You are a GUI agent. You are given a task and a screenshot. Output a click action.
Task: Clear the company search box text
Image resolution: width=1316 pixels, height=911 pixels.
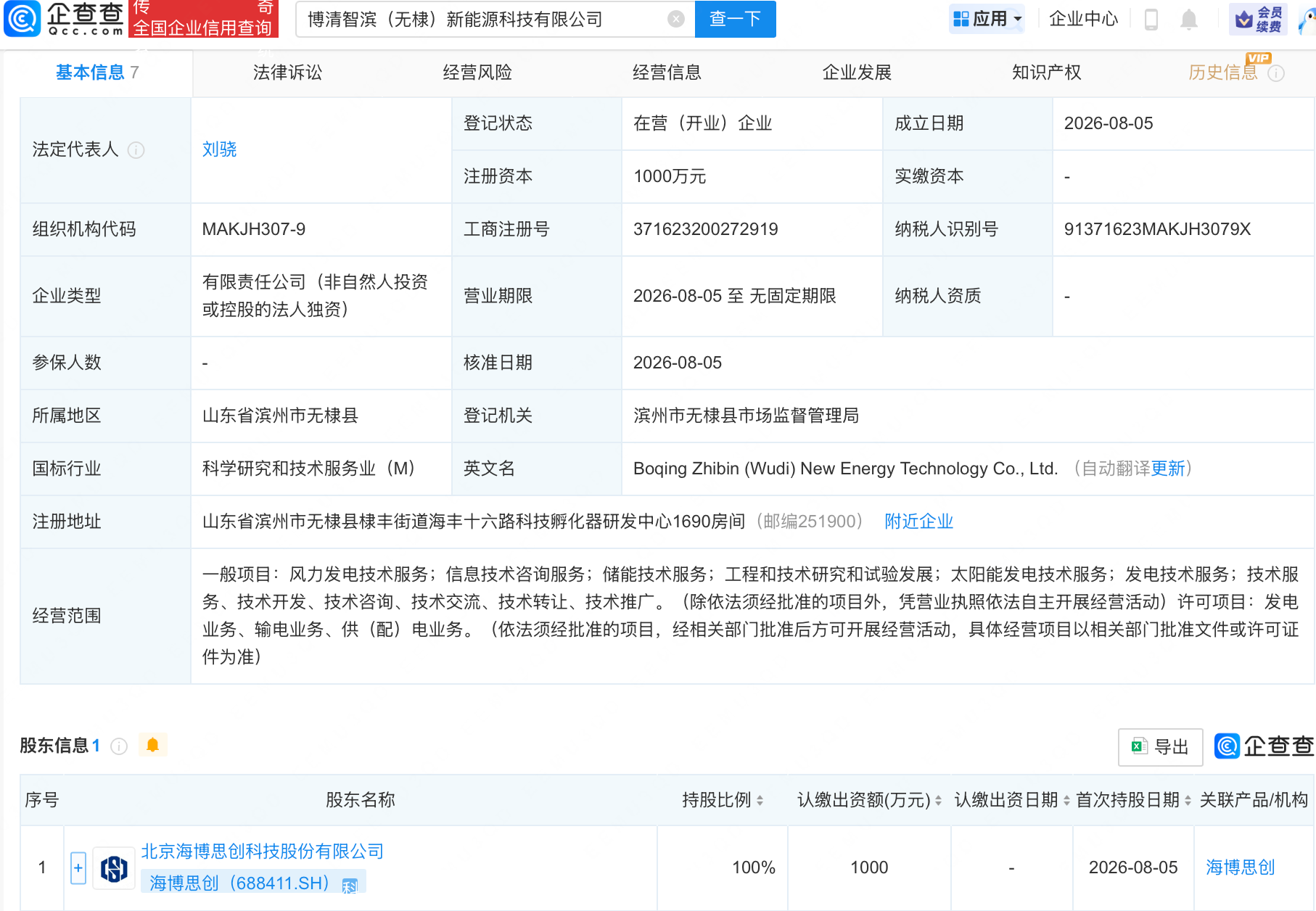tap(676, 19)
